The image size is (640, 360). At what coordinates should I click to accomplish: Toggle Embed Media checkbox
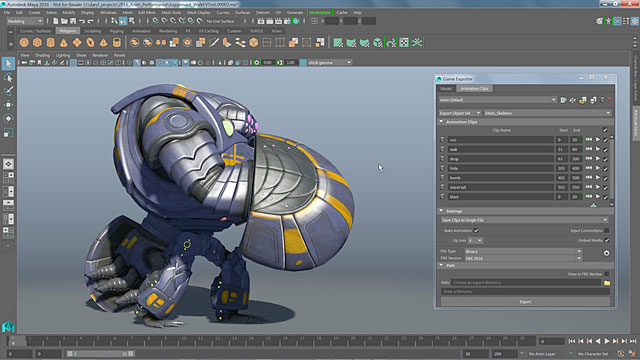pos(607,240)
